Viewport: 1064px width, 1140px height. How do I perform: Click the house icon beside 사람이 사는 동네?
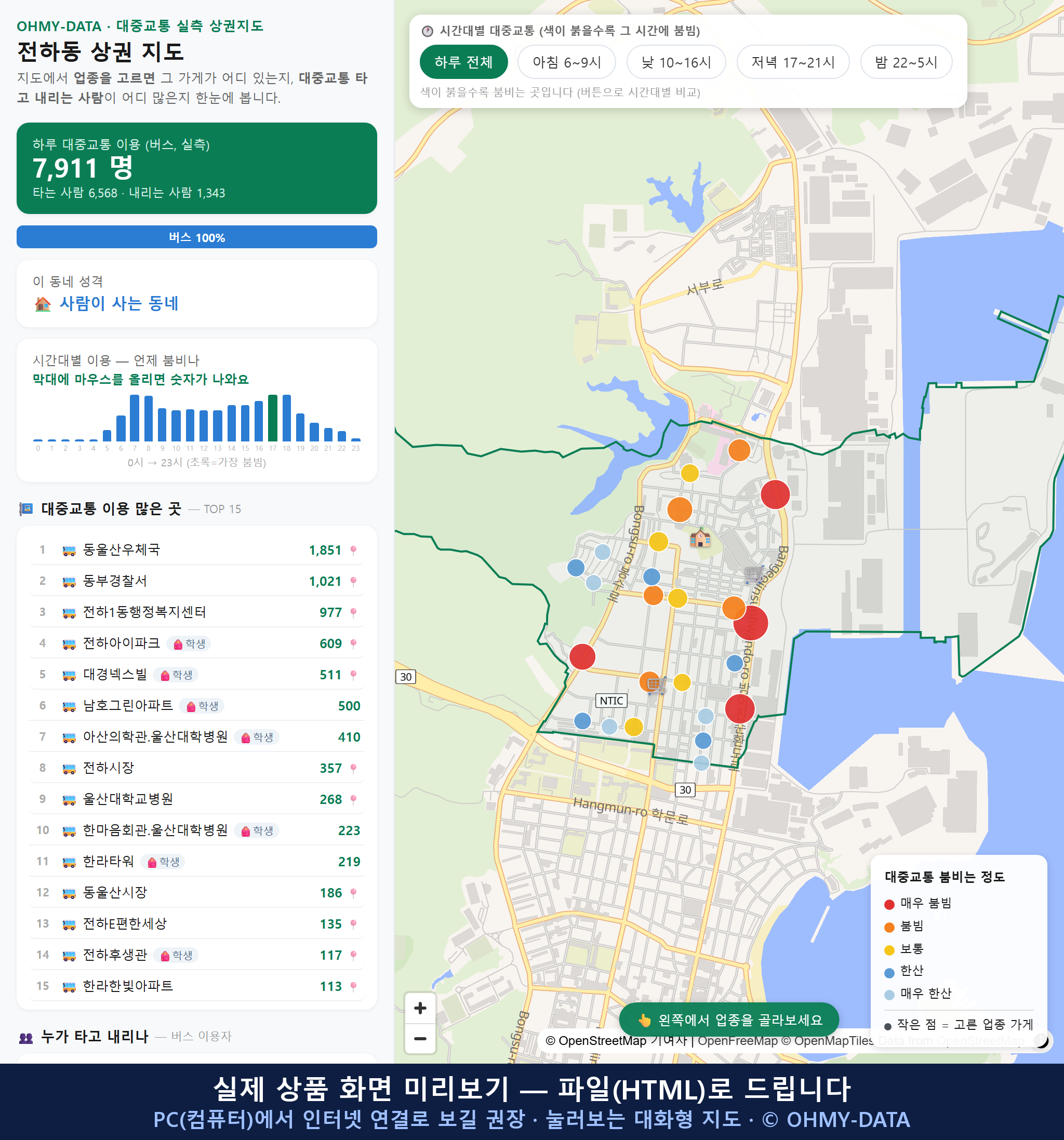(43, 304)
